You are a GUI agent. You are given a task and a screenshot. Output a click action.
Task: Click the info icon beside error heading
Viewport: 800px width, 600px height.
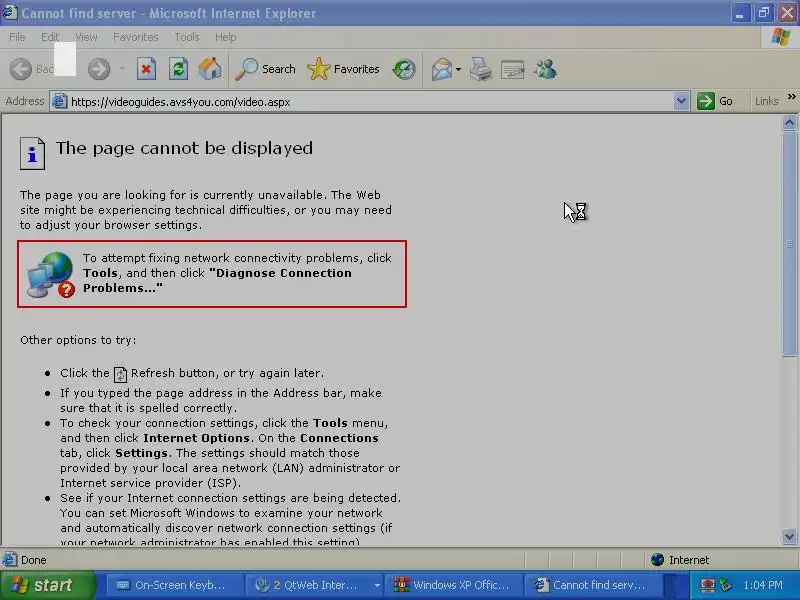click(32, 153)
